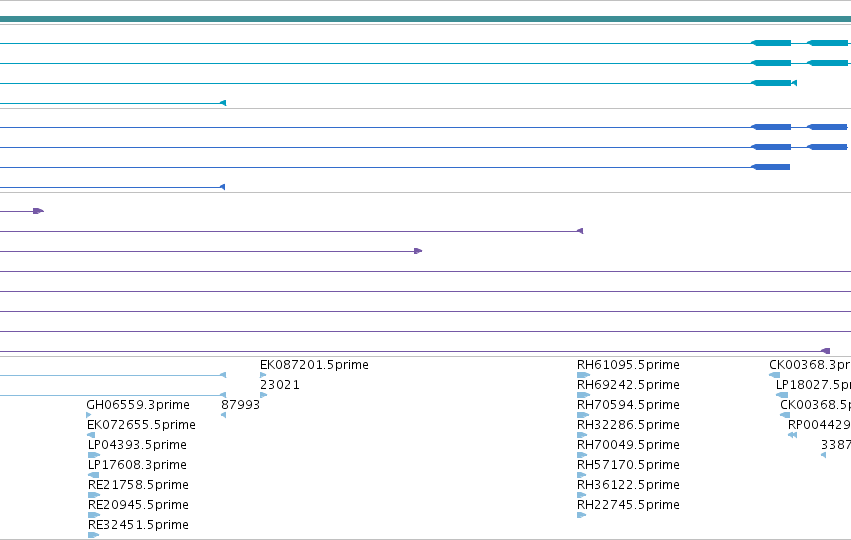Select the feature glyph beneath RE21758.5prime
This screenshot has height=540, width=851.
[94, 495]
